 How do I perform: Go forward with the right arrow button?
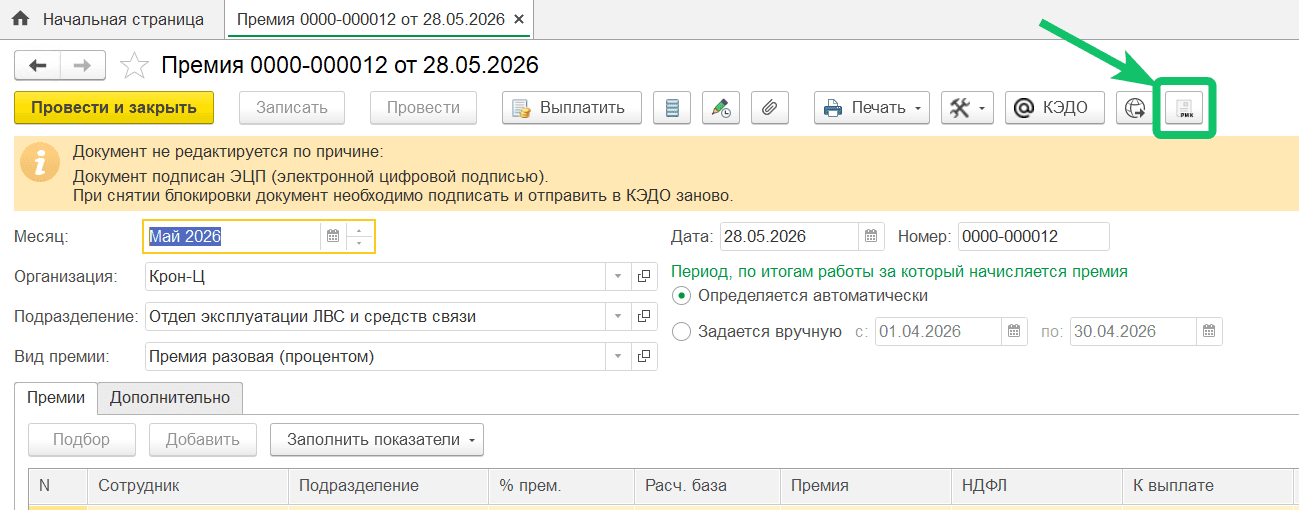point(83,66)
